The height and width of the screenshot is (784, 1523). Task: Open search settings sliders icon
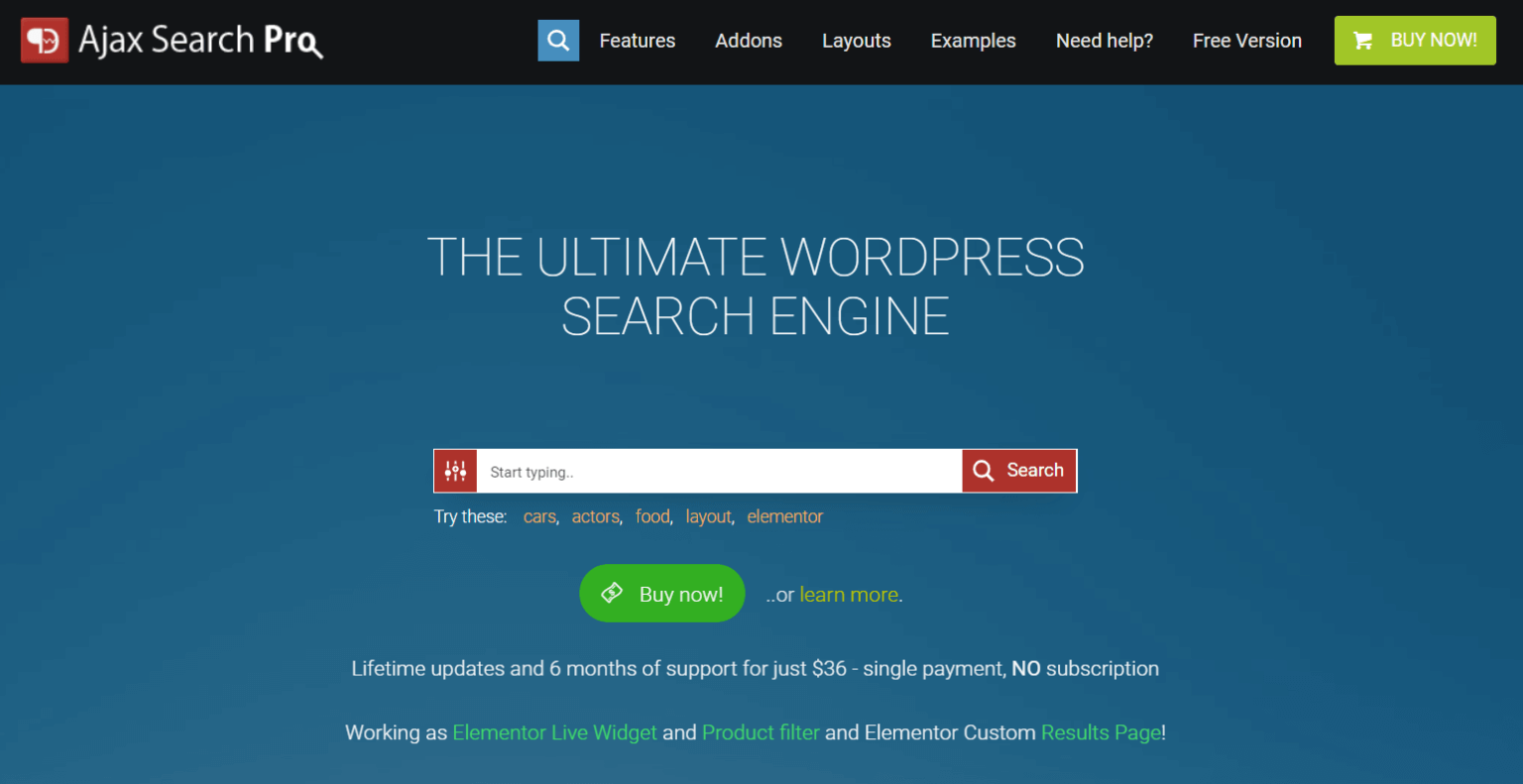[455, 471]
